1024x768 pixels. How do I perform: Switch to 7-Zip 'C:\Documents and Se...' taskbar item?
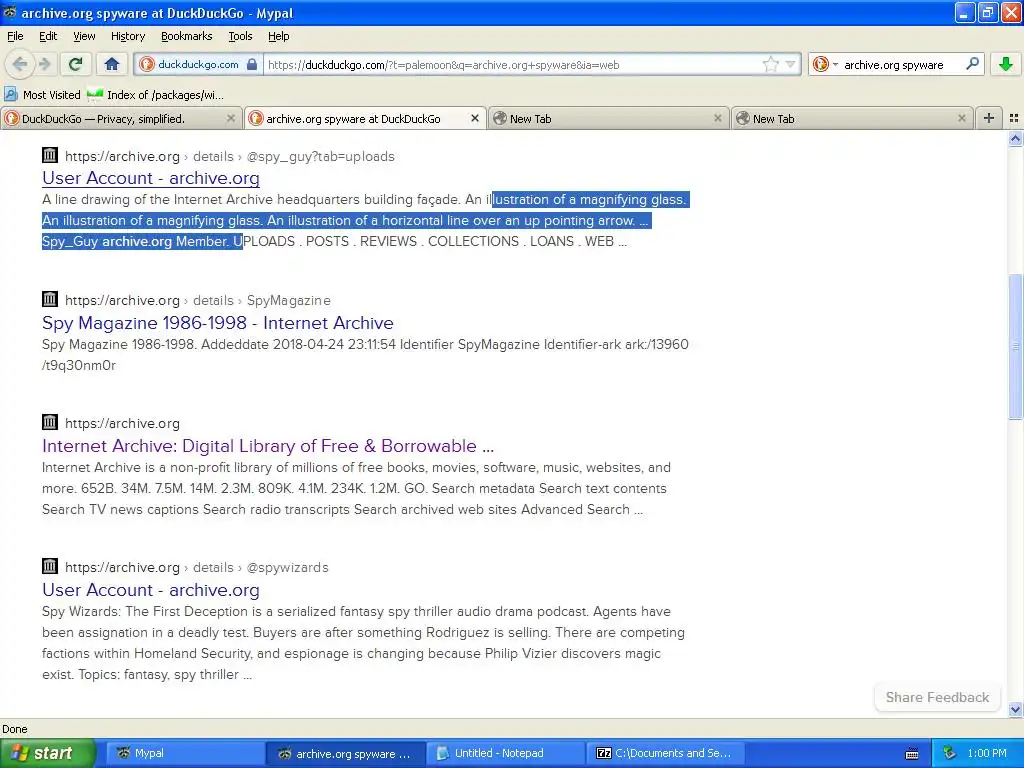[x=665, y=753]
